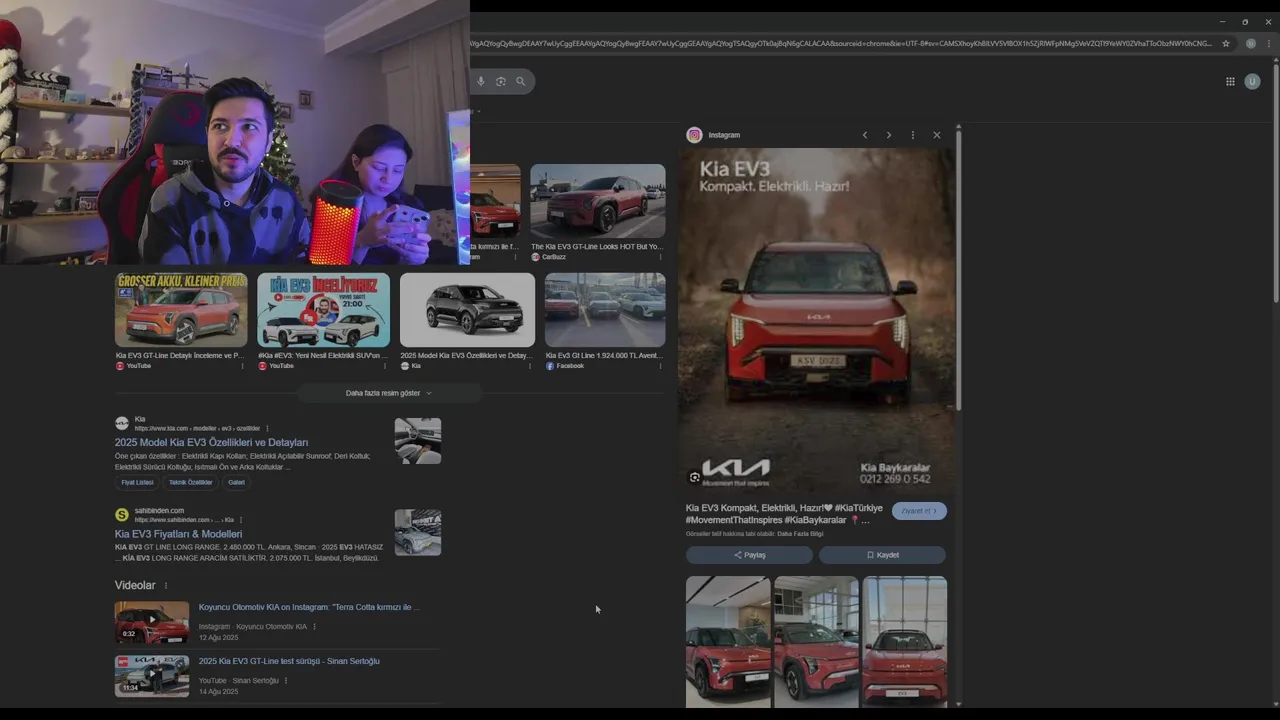1280x720 pixels.
Task: Click the large red Kia EV3 preview image
Action: 817,320
